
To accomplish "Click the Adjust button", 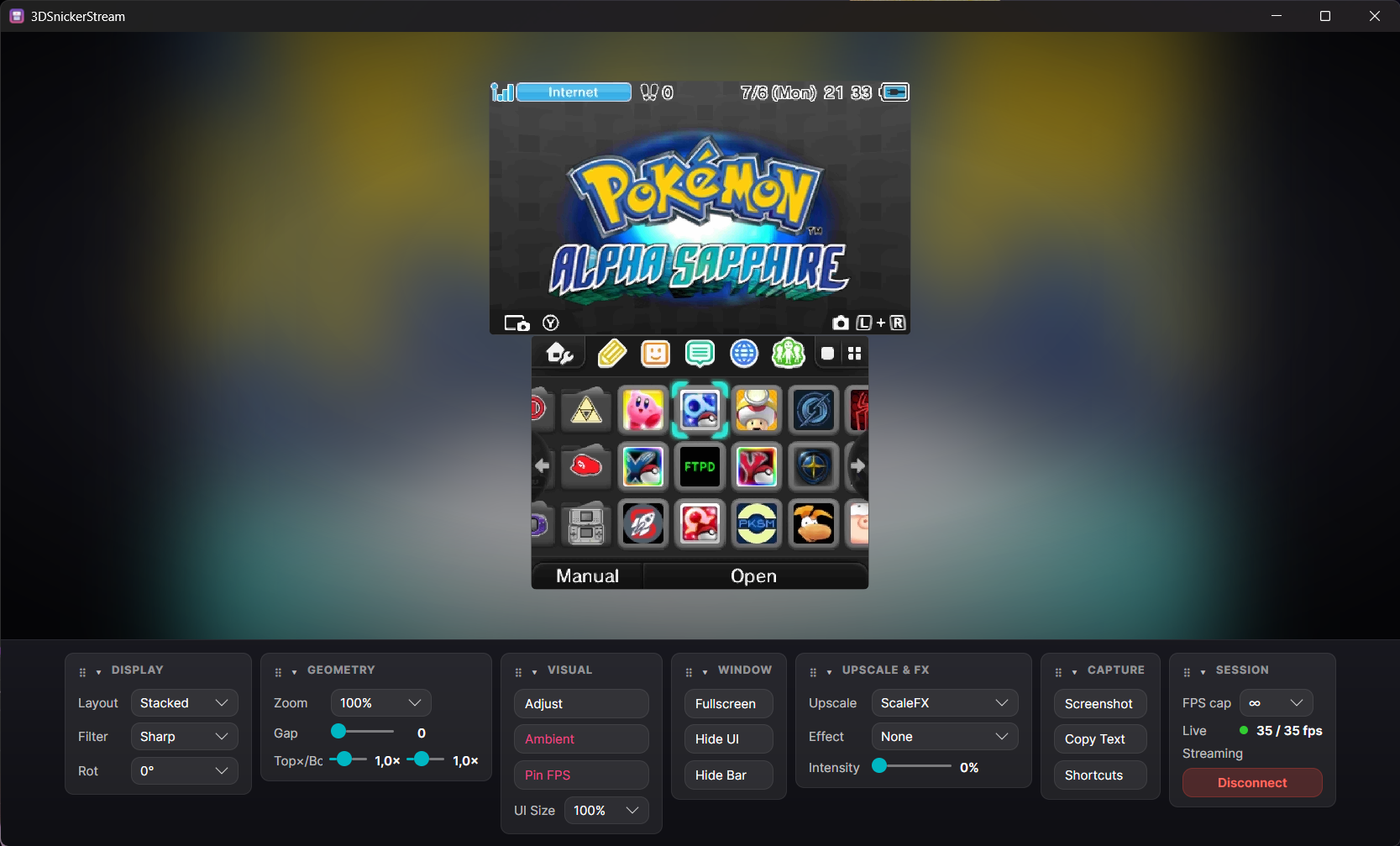I will (x=581, y=704).
